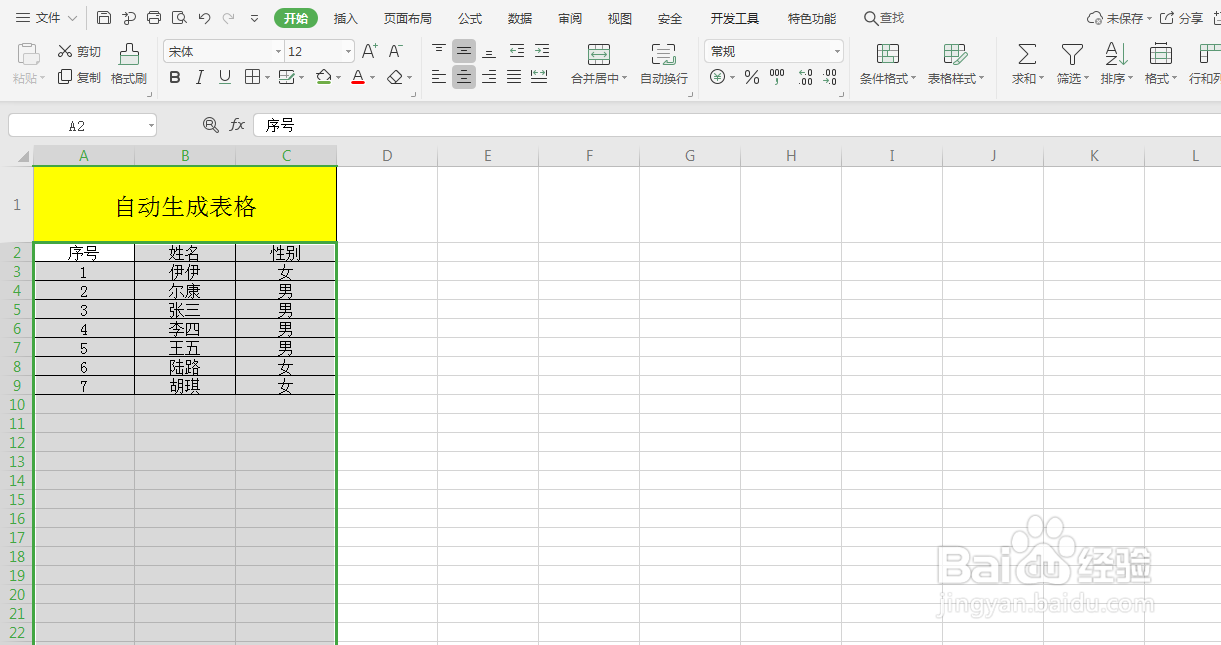Toggle bold formatting
This screenshot has height=645, width=1221.
175,77
